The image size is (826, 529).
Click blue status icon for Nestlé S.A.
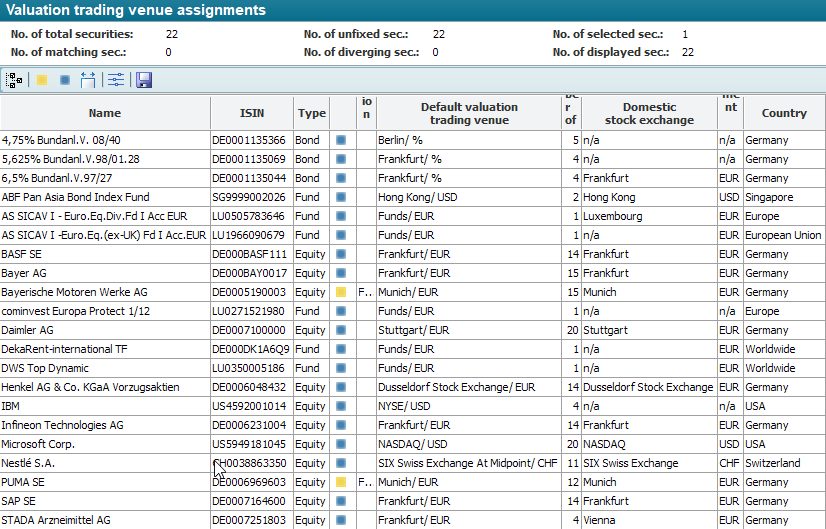pos(340,463)
